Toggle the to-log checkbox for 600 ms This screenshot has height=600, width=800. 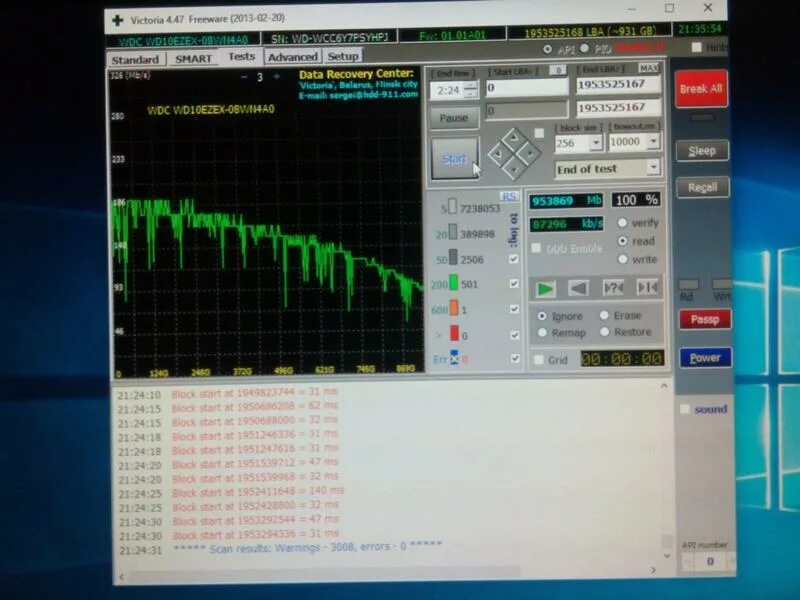pyautogui.click(x=514, y=309)
